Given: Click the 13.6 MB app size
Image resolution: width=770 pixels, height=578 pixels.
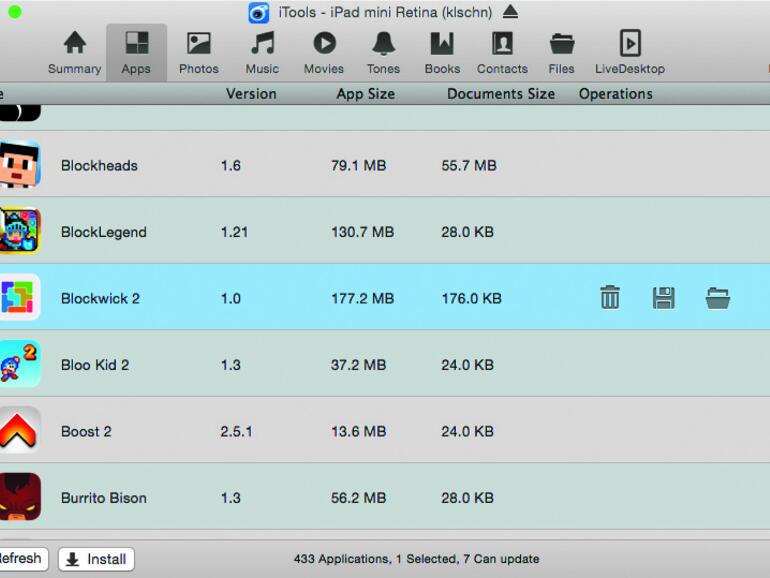Looking at the screenshot, I should tap(358, 432).
